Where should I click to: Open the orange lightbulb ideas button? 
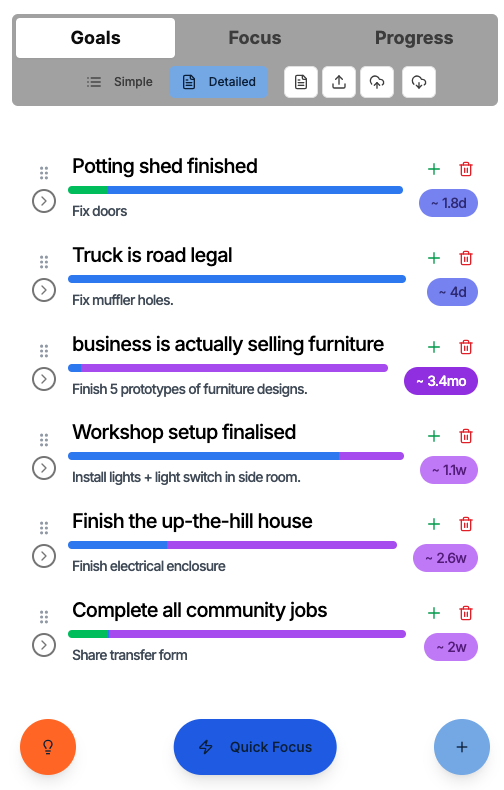point(48,747)
